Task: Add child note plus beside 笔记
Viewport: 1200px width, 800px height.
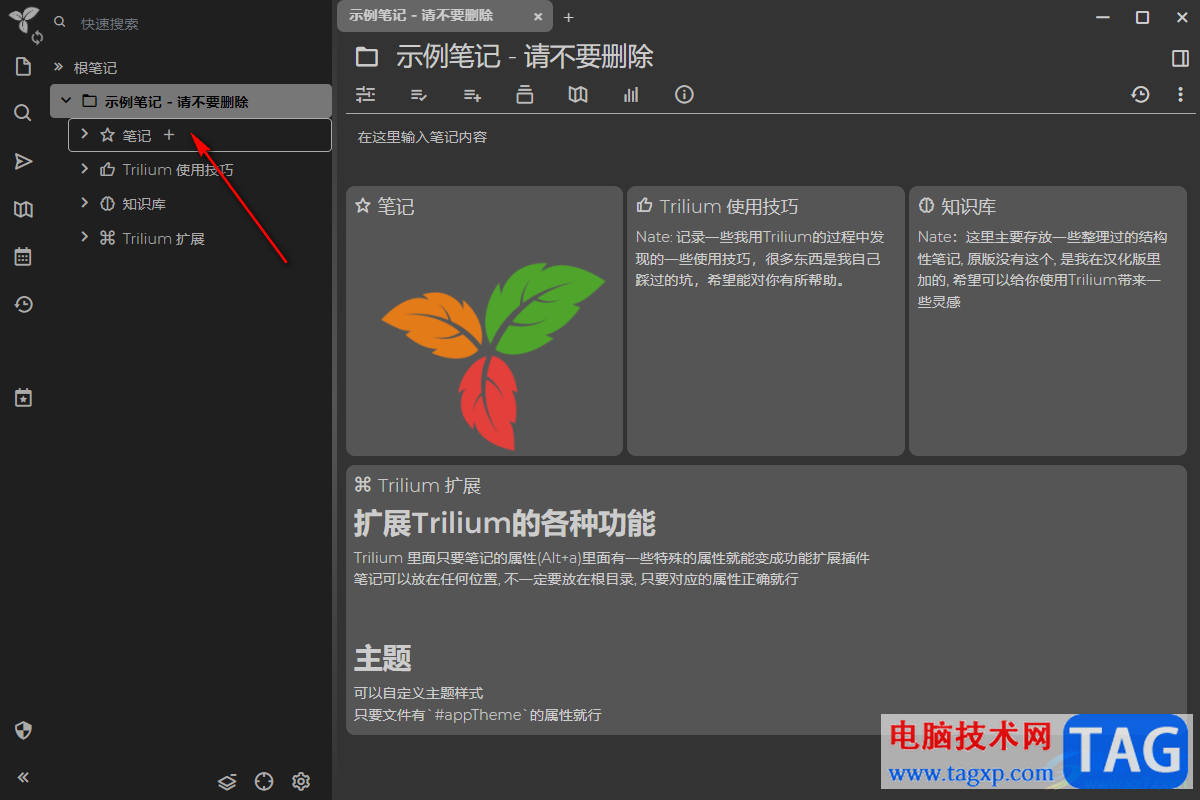Action: 169,135
